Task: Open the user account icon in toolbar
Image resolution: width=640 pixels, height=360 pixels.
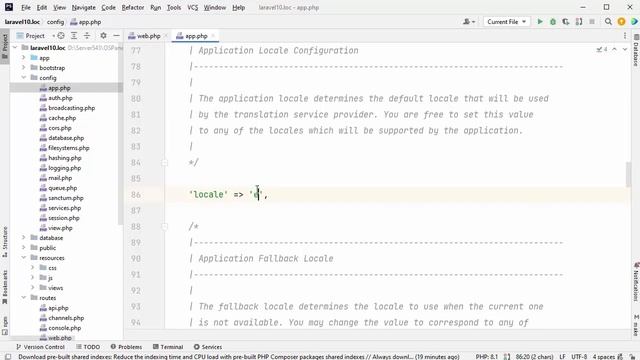Action: pyautogui.click(x=469, y=22)
